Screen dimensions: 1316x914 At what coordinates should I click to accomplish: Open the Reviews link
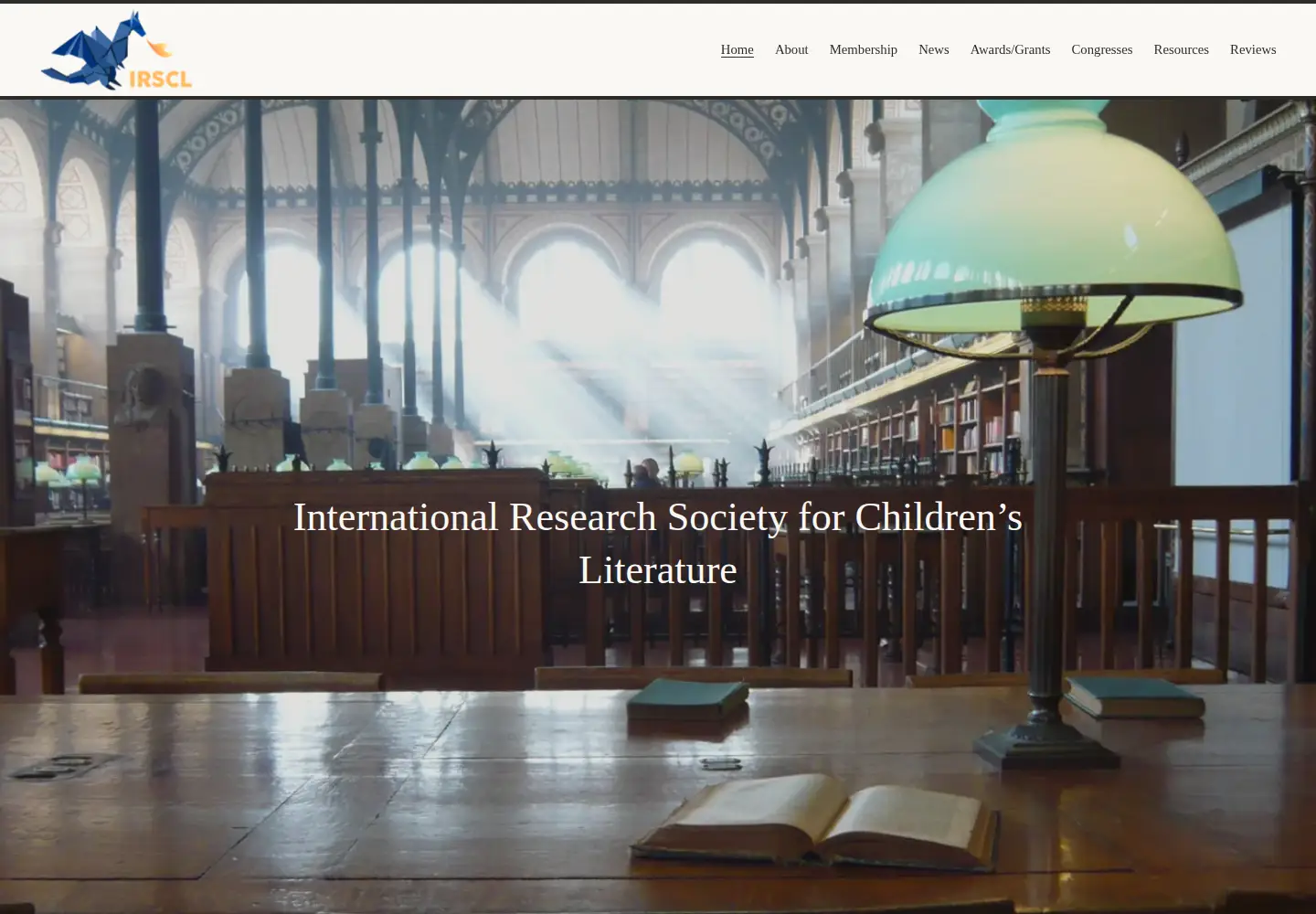[1253, 49]
